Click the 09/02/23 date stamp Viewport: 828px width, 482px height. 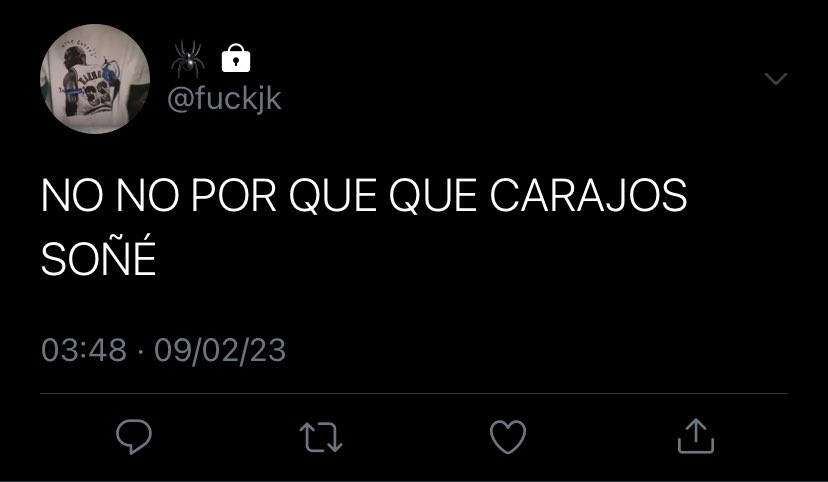click(220, 351)
